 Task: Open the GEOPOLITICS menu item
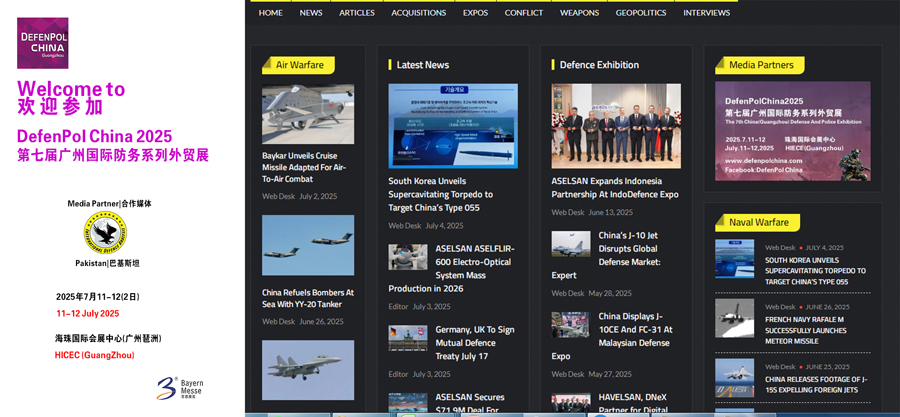click(x=641, y=13)
